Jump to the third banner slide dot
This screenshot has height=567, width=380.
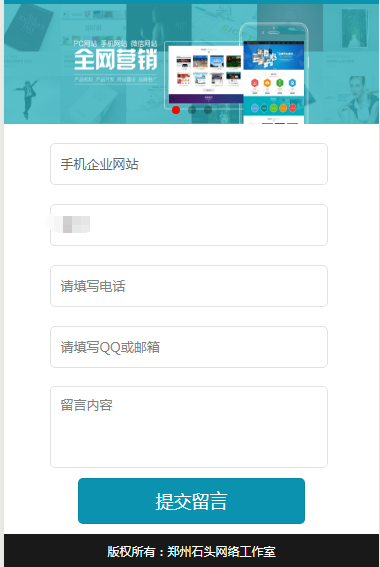[x=208, y=110]
